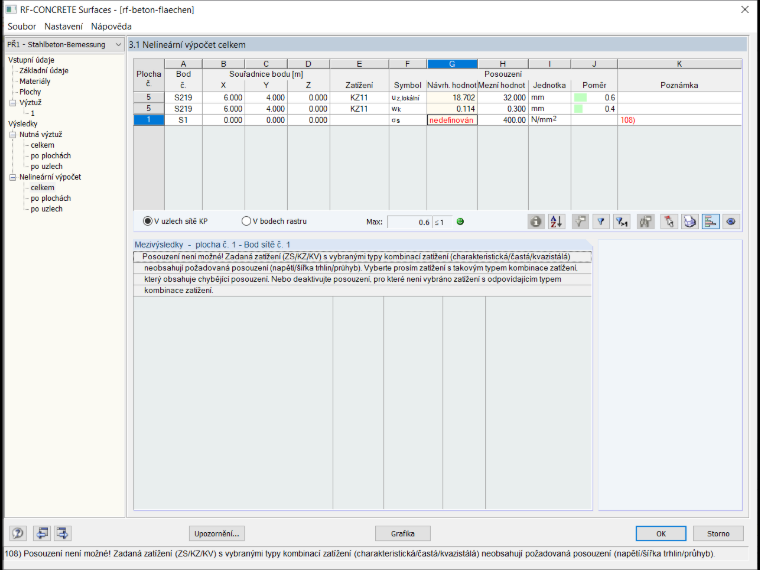The image size is (760, 570).
Task: Open 'celkem' under Nutná výztuž
Action: coord(42,145)
